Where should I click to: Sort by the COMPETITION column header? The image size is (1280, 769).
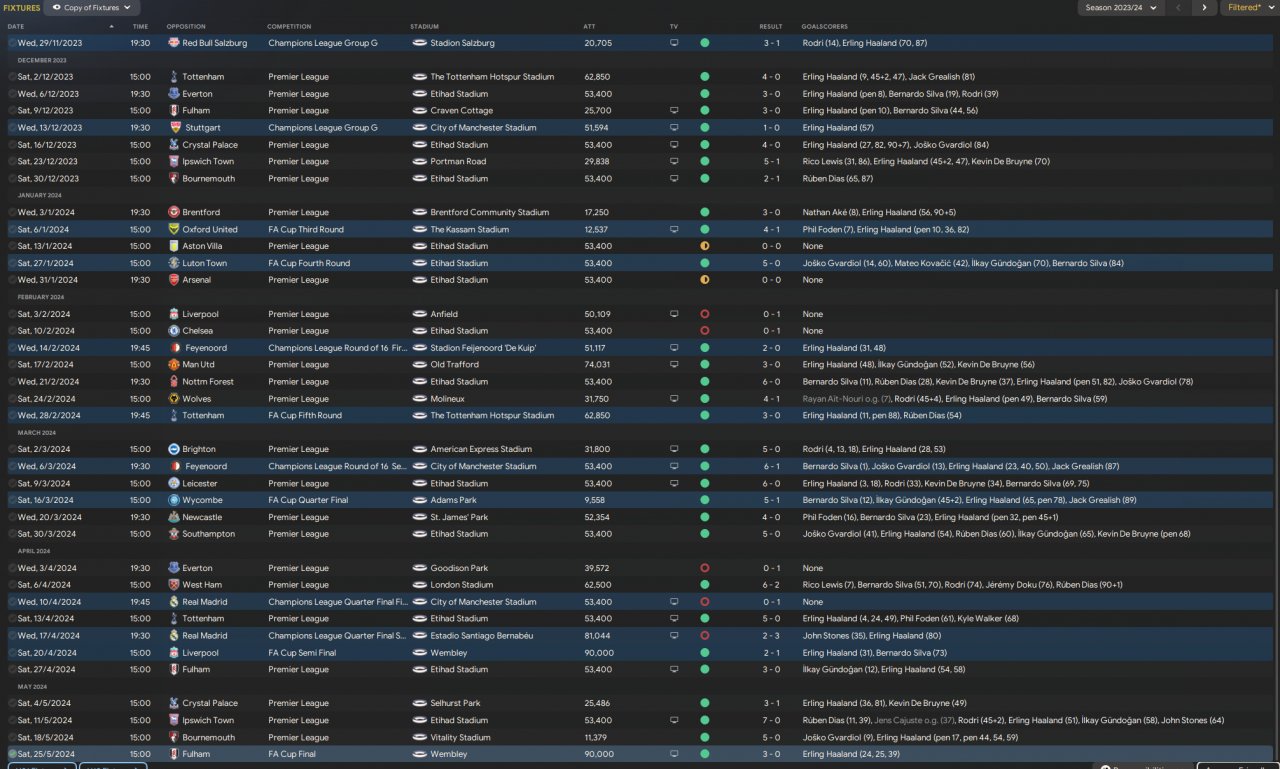tap(289, 26)
